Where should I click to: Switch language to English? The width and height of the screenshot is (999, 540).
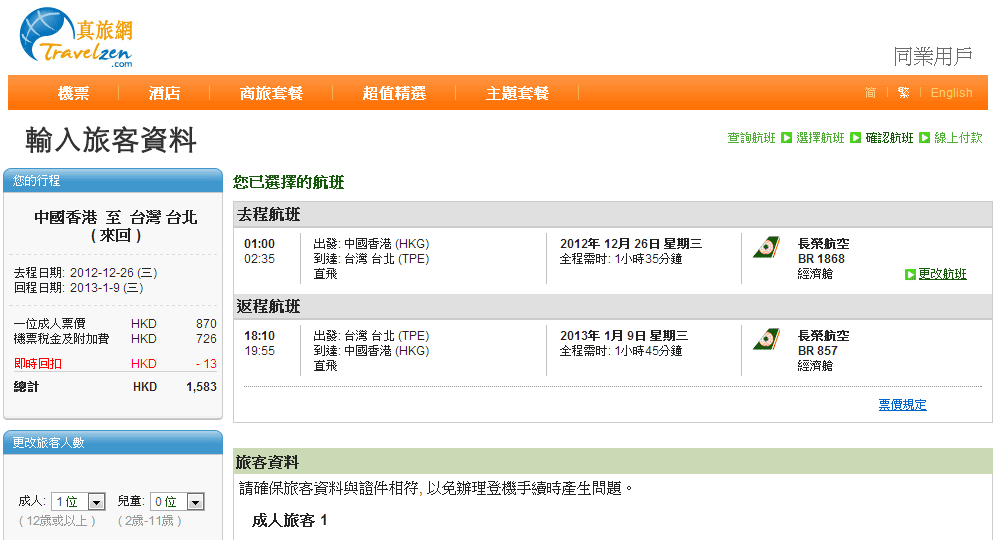click(x=951, y=93)
